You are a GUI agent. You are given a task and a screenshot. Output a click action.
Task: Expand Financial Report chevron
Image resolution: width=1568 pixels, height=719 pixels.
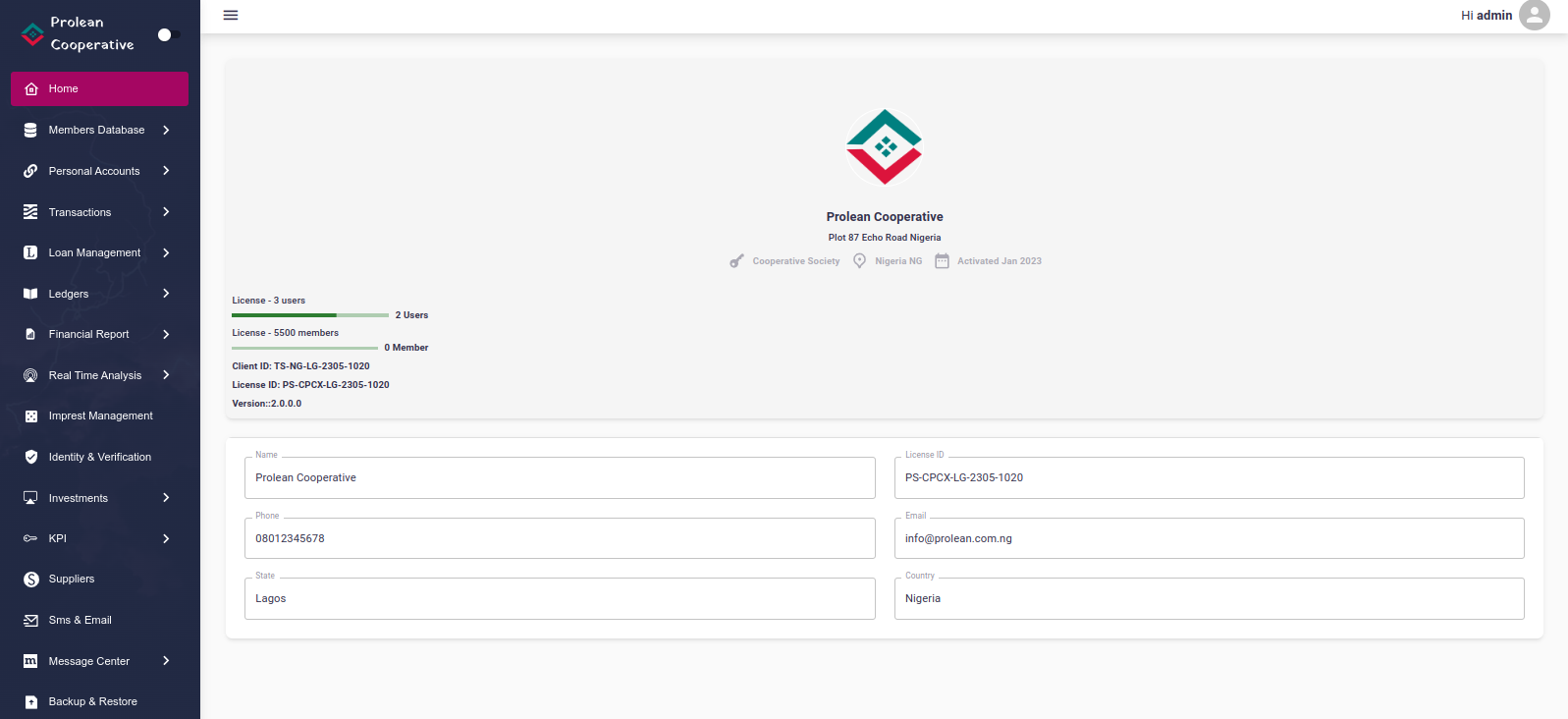click(x=166, y=334)
